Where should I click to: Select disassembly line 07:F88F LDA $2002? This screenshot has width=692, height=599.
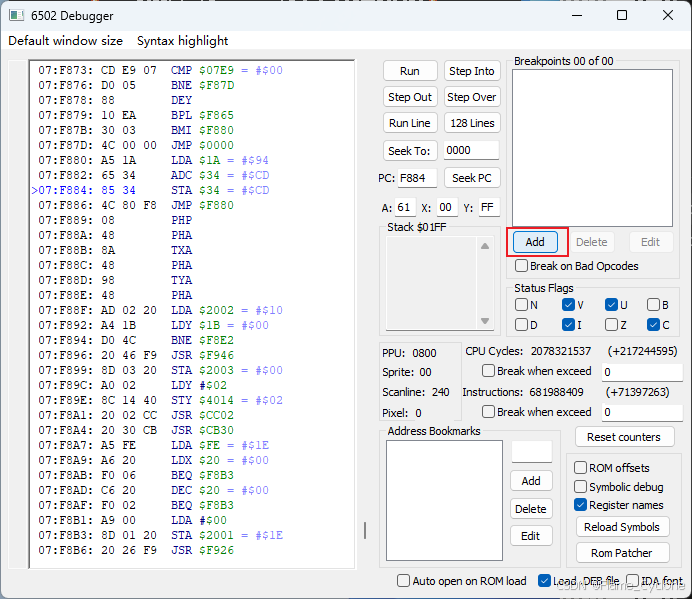[x=160, y=310]
